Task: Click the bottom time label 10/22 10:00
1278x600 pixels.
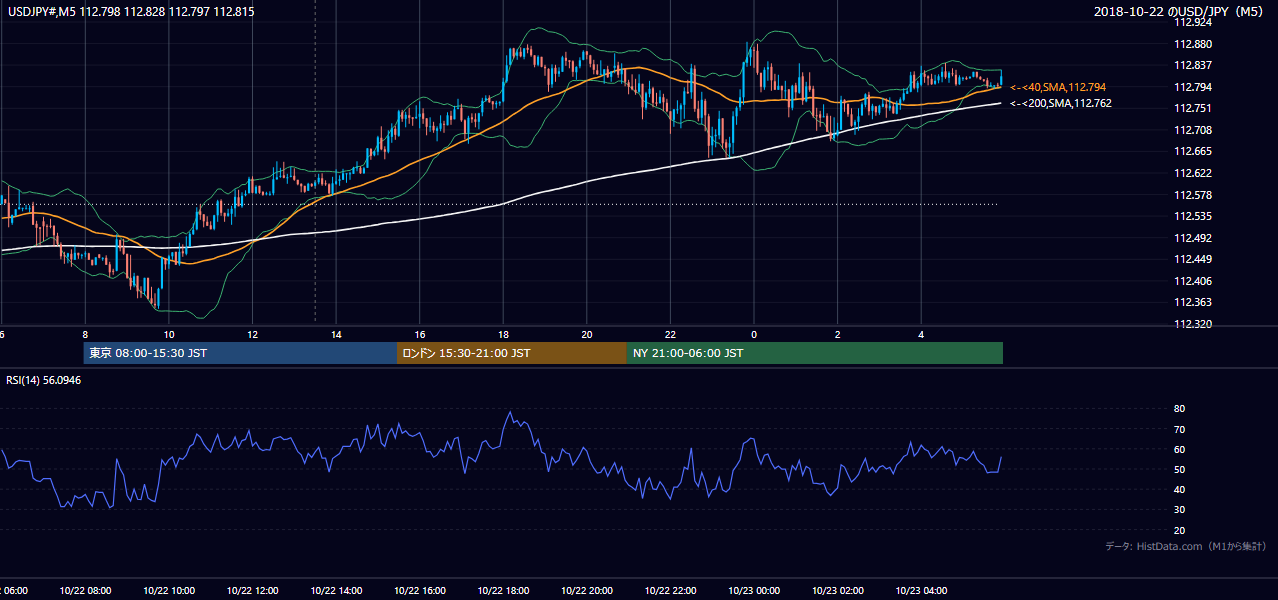Action: (x=169, y=591)
